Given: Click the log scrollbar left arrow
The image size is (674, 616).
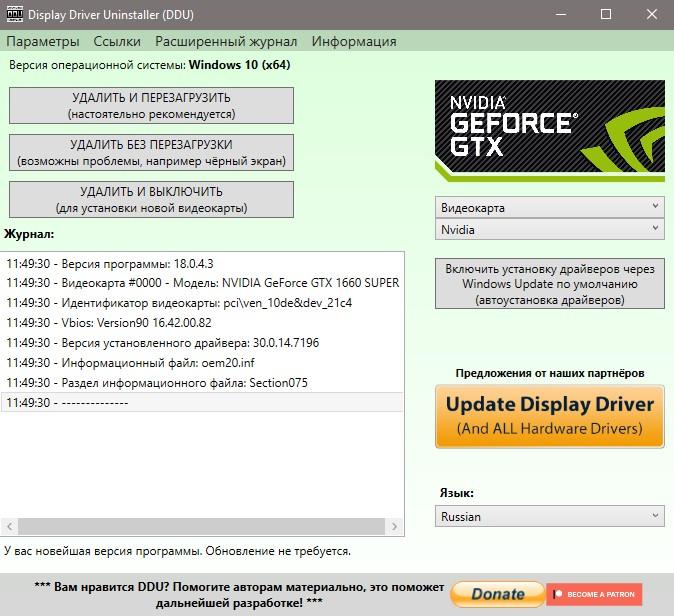Looking at the screenshot, I should click(x=9, y=526).
